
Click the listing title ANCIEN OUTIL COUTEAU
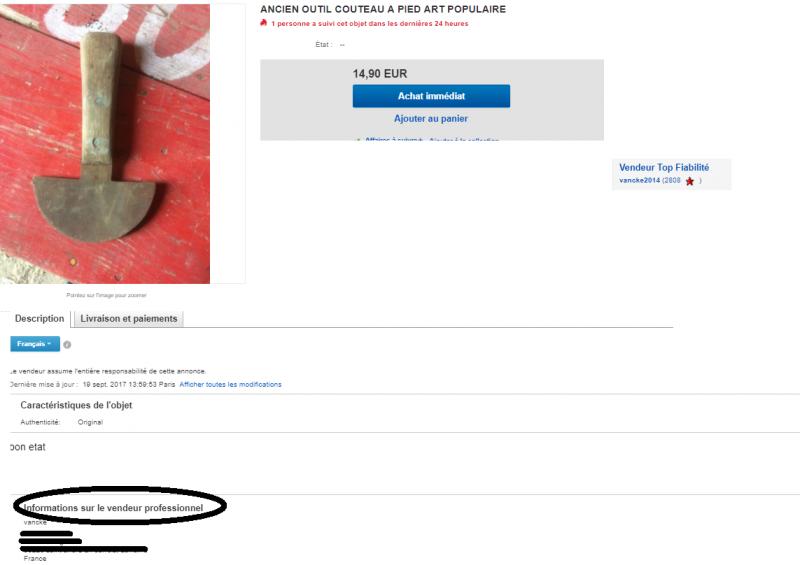pyautogui.click(x=383, y=9)
